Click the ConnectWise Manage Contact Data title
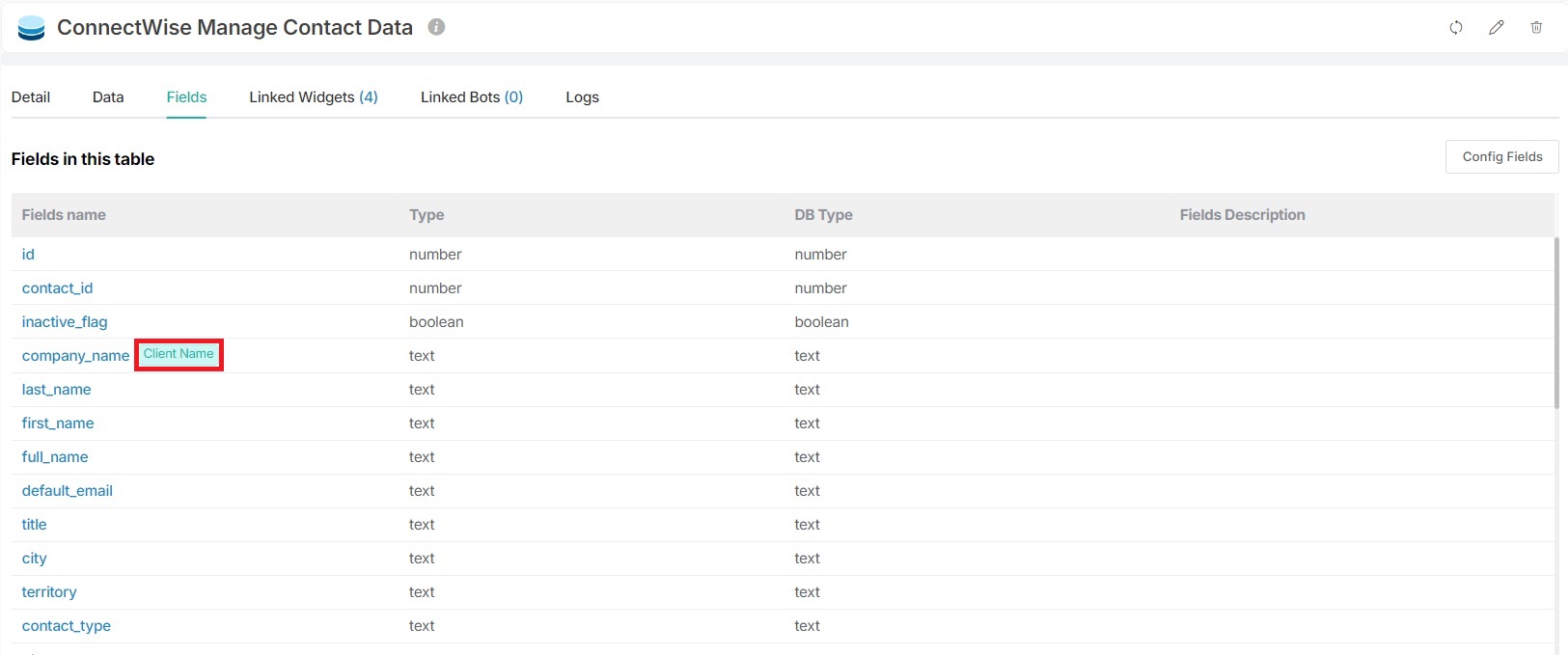Image resolution: width=1568 pixels, height=655 pixels. click(x=234, y=27)
